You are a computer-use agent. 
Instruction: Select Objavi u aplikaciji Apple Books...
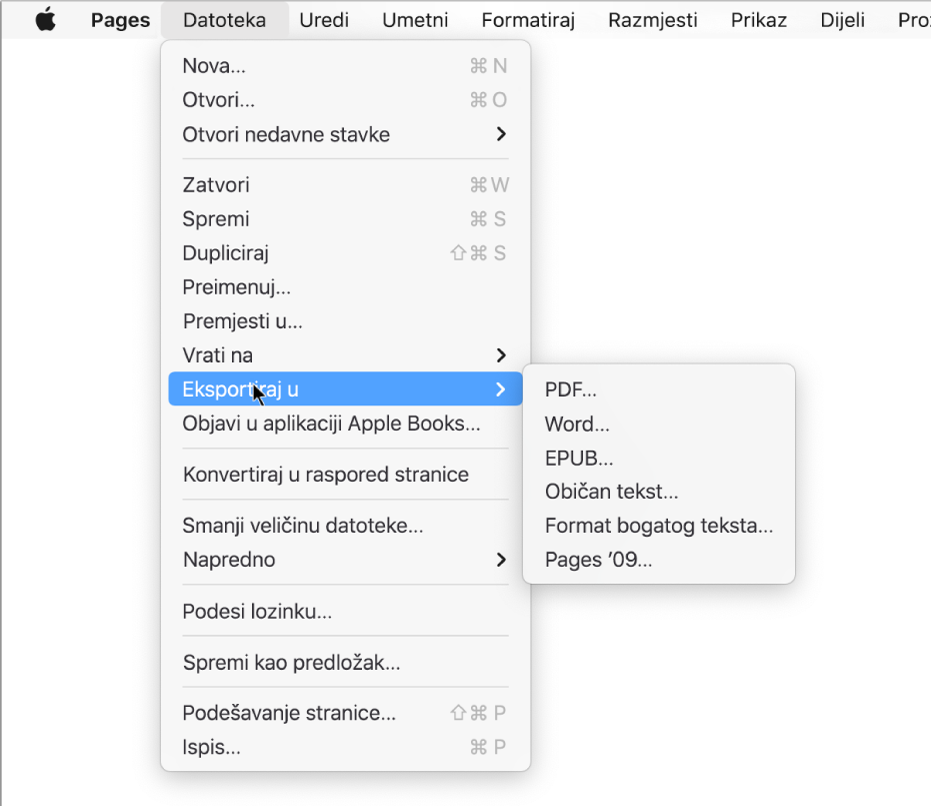[x=346, y=423]
